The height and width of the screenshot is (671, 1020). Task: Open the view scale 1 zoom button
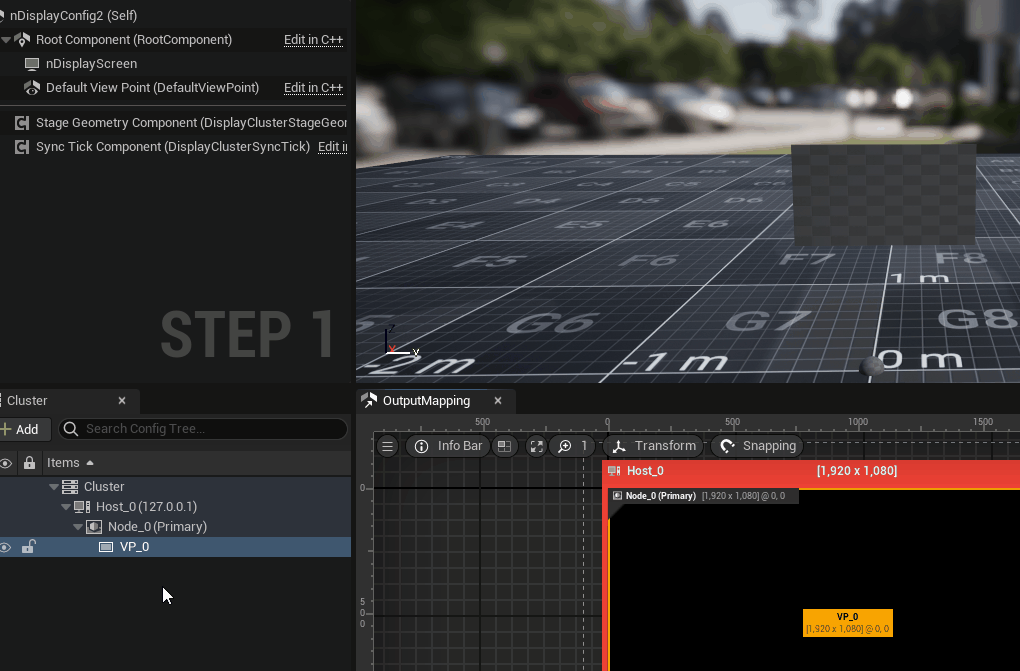[x=572, y=446]
